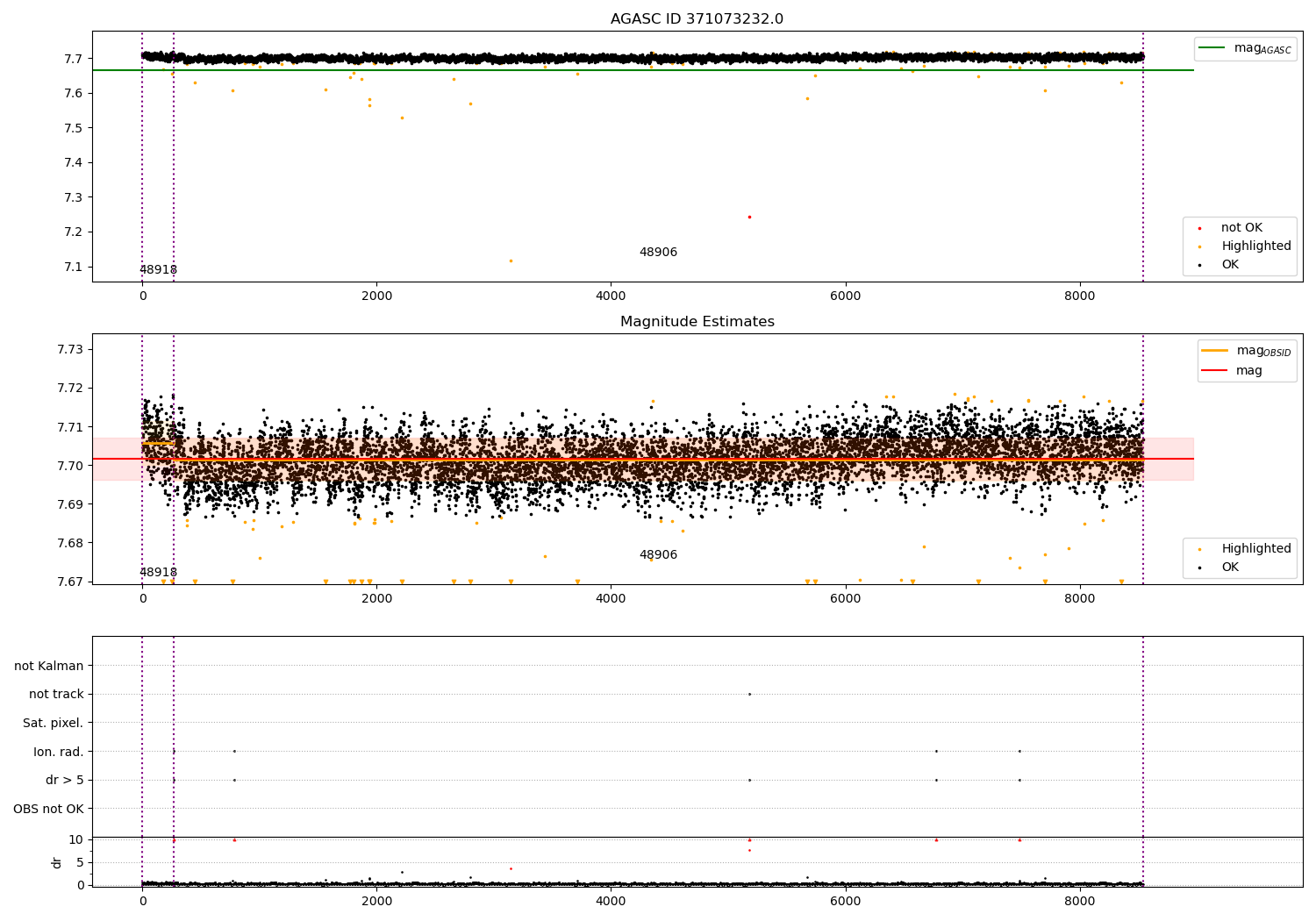Click the '5' tick on the dr axis
1316x921 pixels.
pos(80,862)
